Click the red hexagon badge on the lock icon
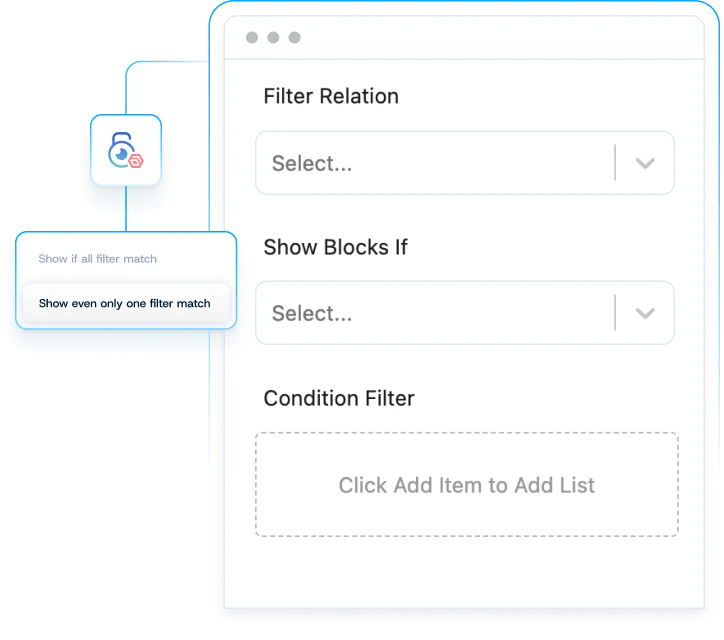 pyautogui.click(x=137, y=160)
